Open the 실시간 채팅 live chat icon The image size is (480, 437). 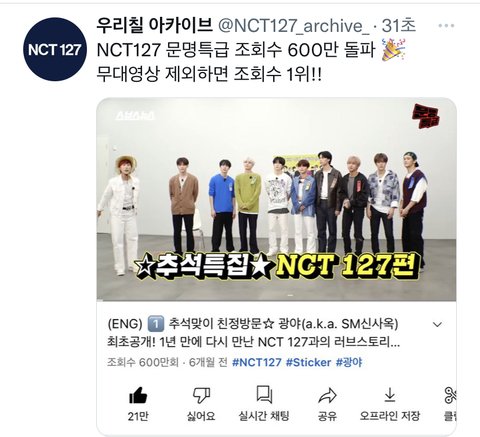[x=264, y=395]
